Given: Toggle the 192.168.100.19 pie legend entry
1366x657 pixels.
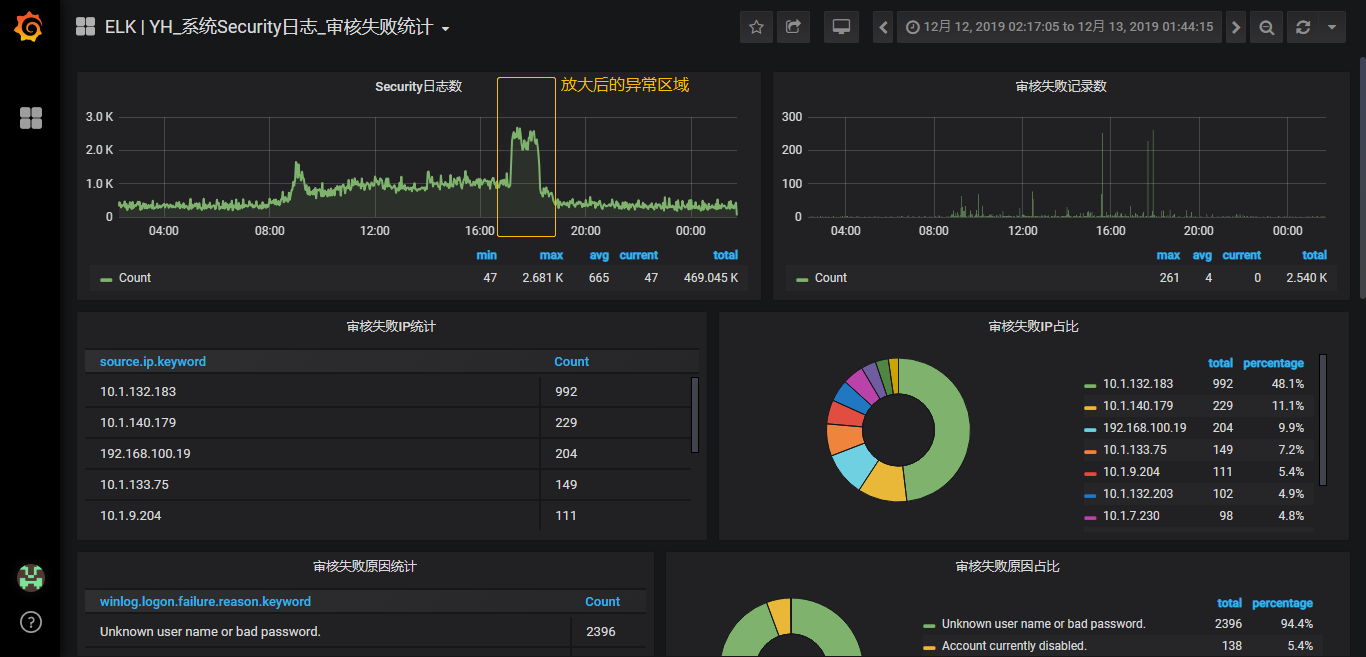Looking at the screenshot, I should pyautogui.click(x=1144, y=428).
